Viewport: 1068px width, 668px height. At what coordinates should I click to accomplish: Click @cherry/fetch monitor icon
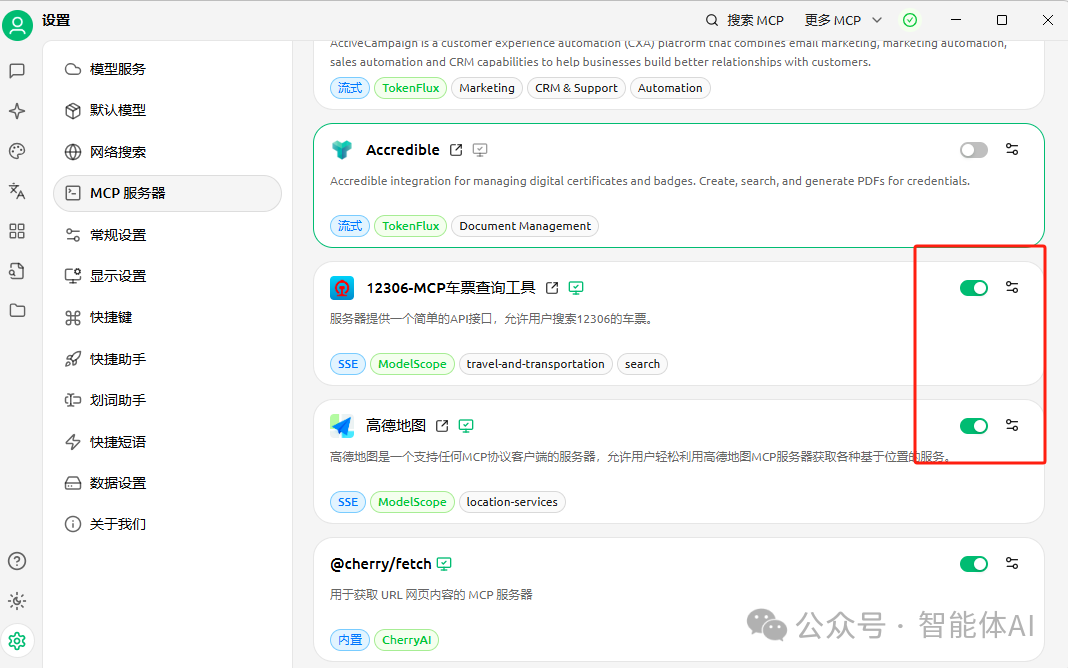tap(444, 564)
